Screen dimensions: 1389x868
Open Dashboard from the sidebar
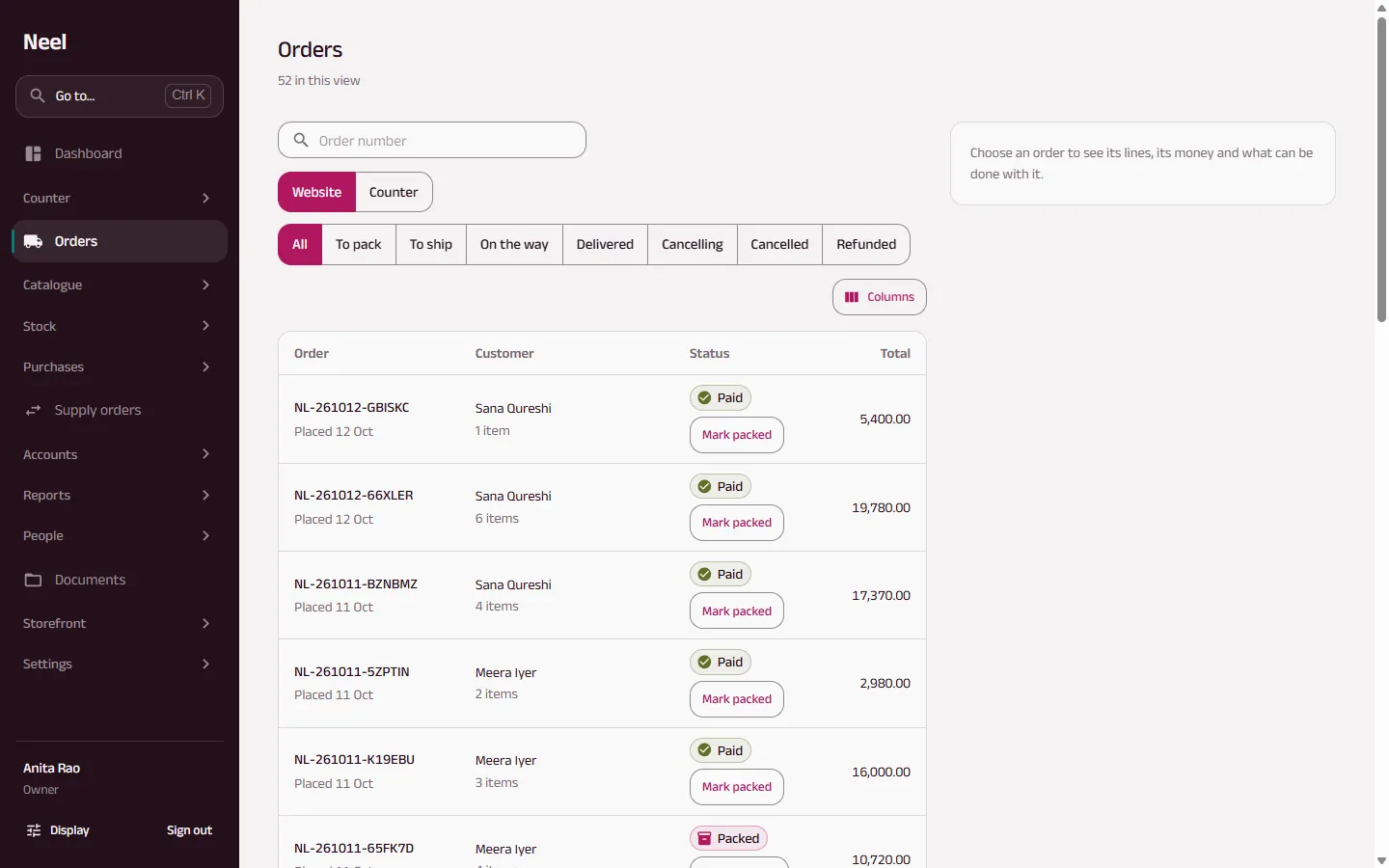click(120, 153)
